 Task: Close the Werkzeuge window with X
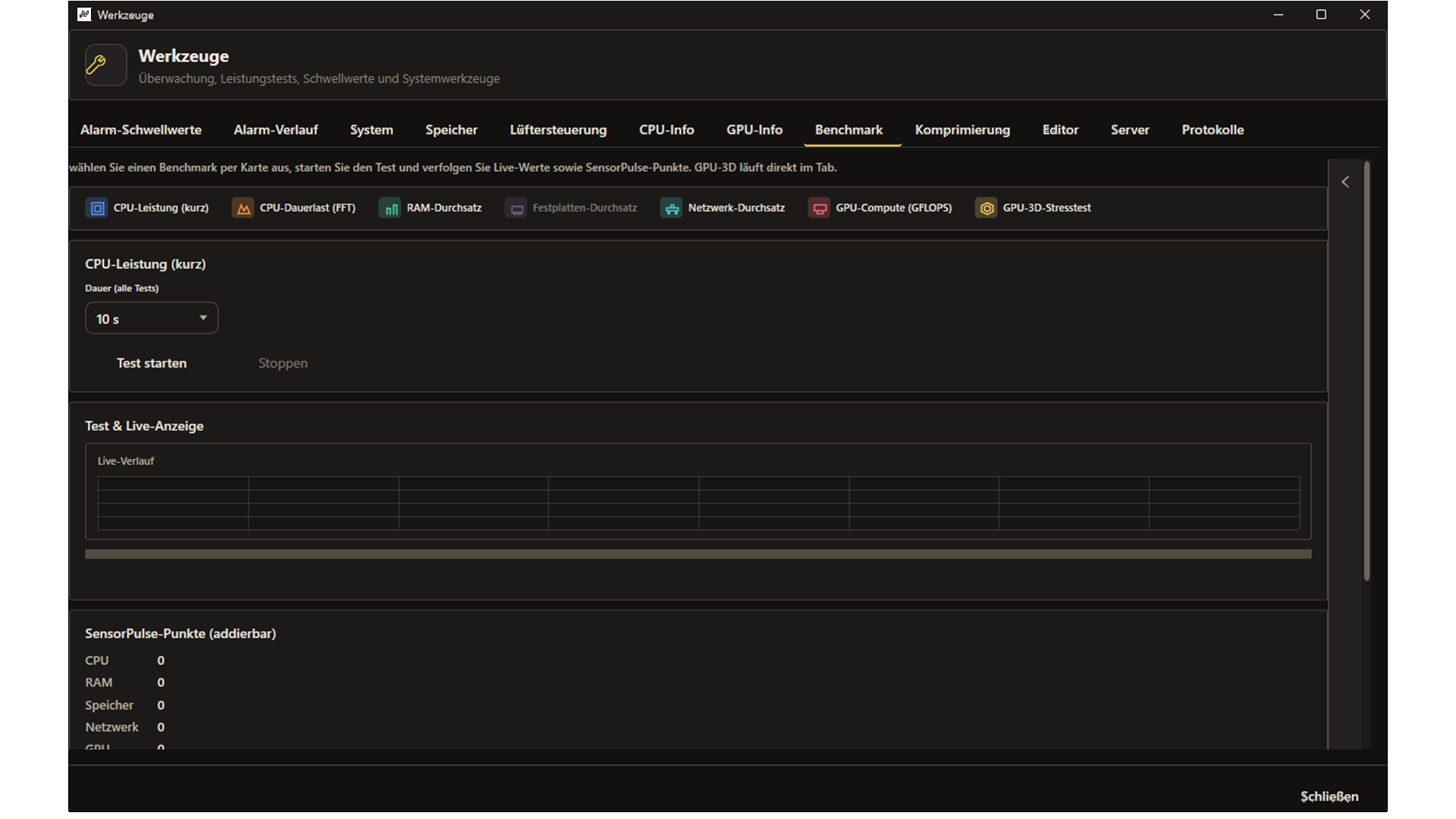tap(1365, 14)
